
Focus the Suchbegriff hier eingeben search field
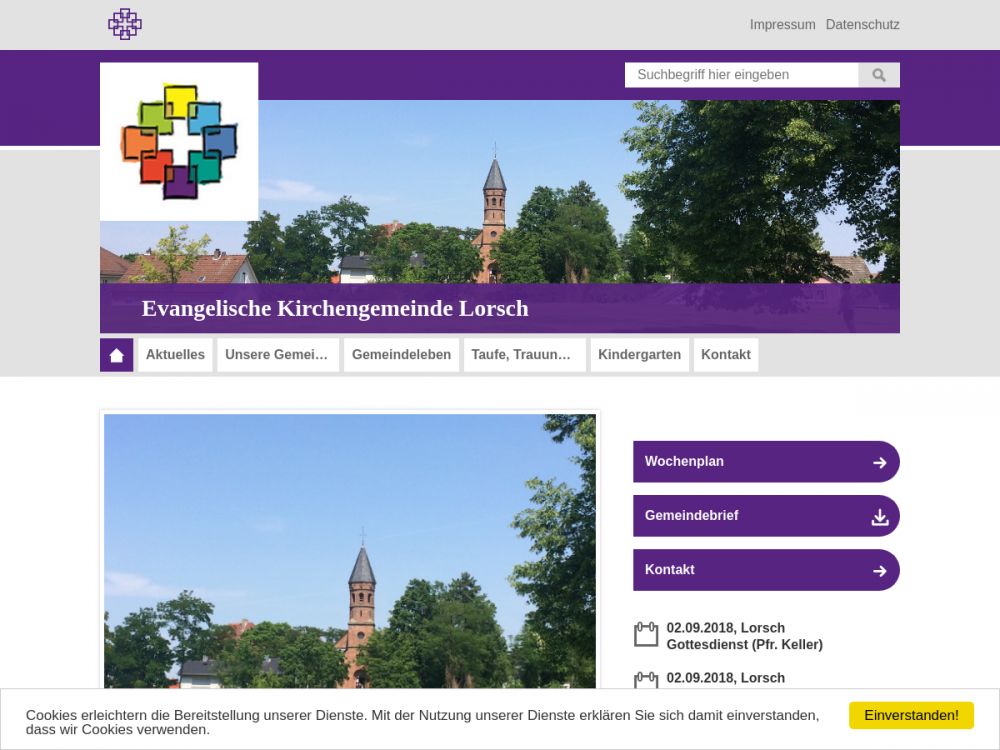[741, 75]
